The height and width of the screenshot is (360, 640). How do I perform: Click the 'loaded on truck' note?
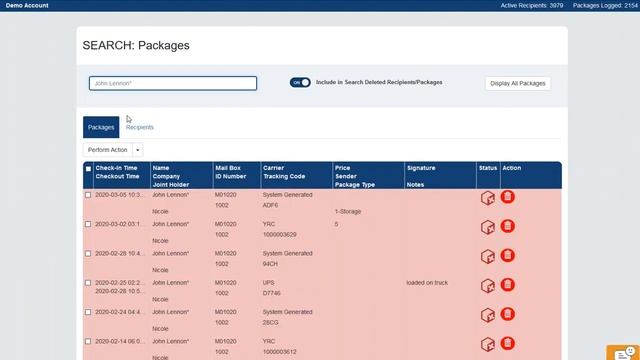click(427, 282)
